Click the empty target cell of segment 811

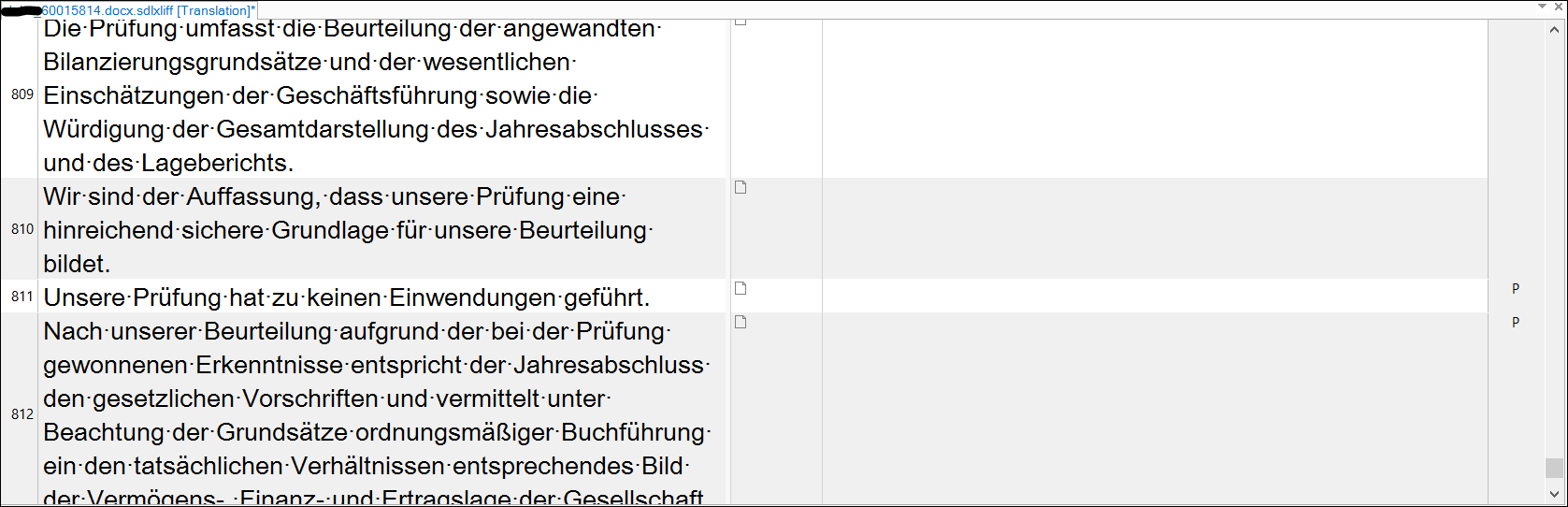click(x=1155, y=296)
